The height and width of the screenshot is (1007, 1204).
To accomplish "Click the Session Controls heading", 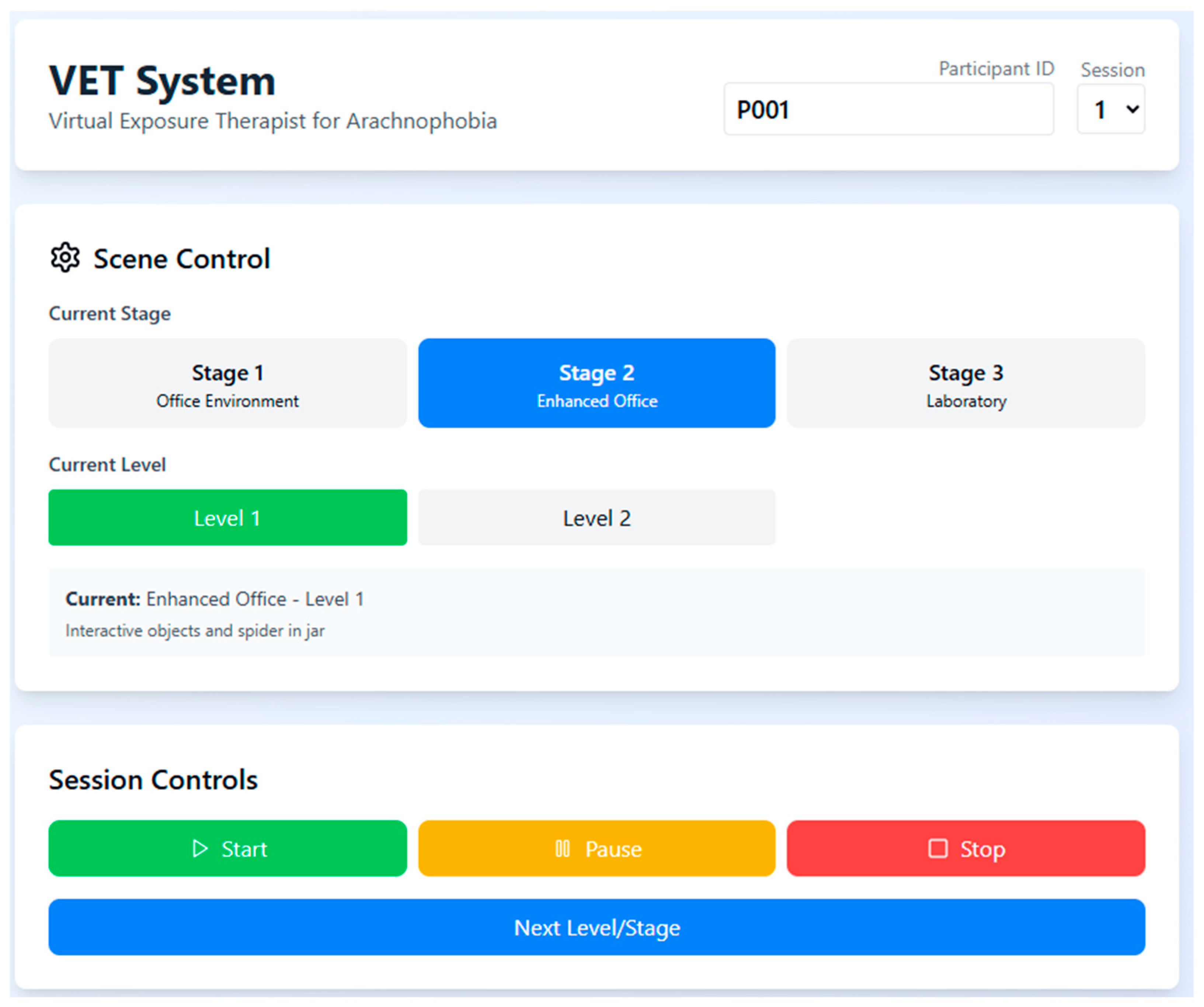I will point(153,780).
